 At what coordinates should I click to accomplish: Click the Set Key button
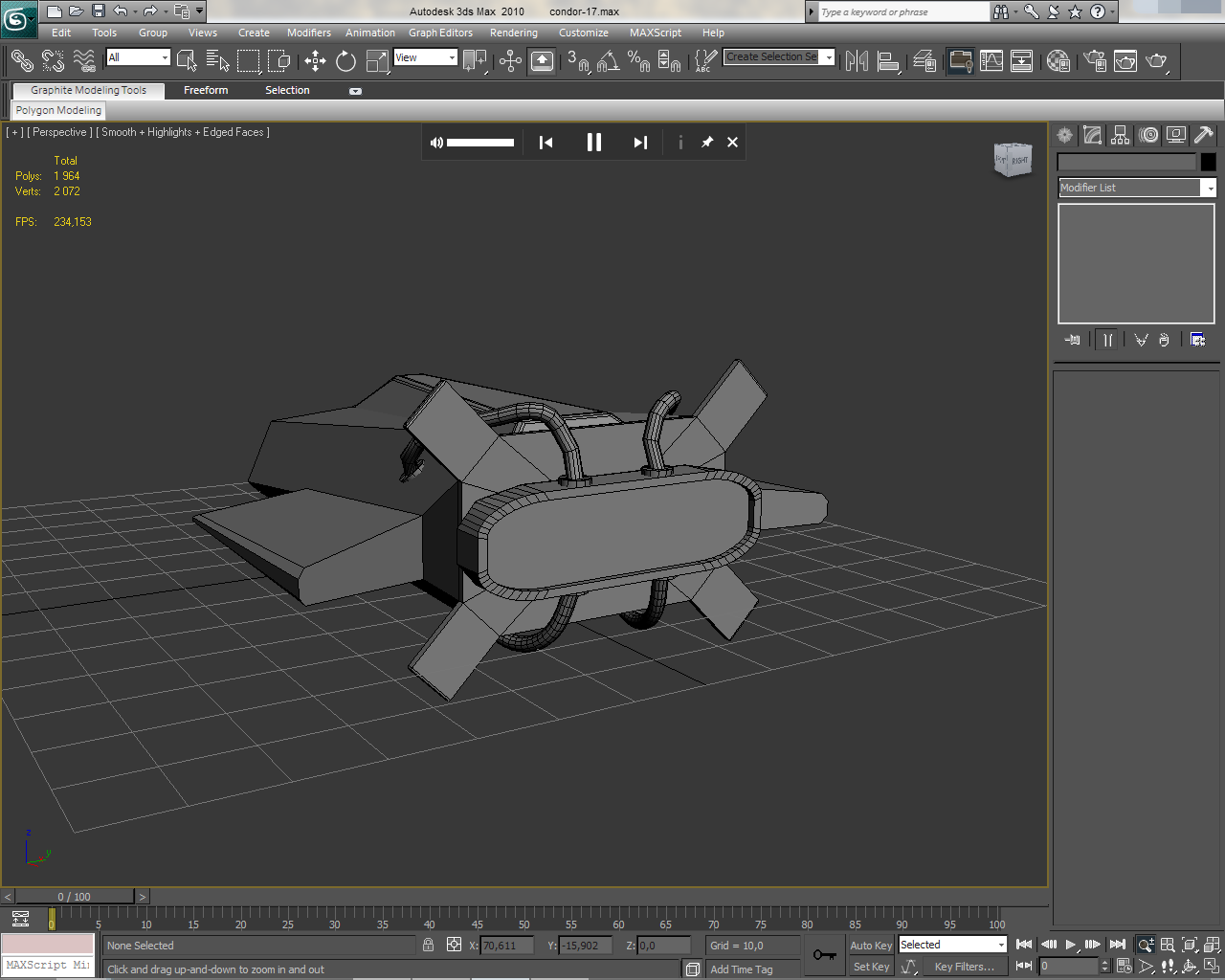point(871,967)
